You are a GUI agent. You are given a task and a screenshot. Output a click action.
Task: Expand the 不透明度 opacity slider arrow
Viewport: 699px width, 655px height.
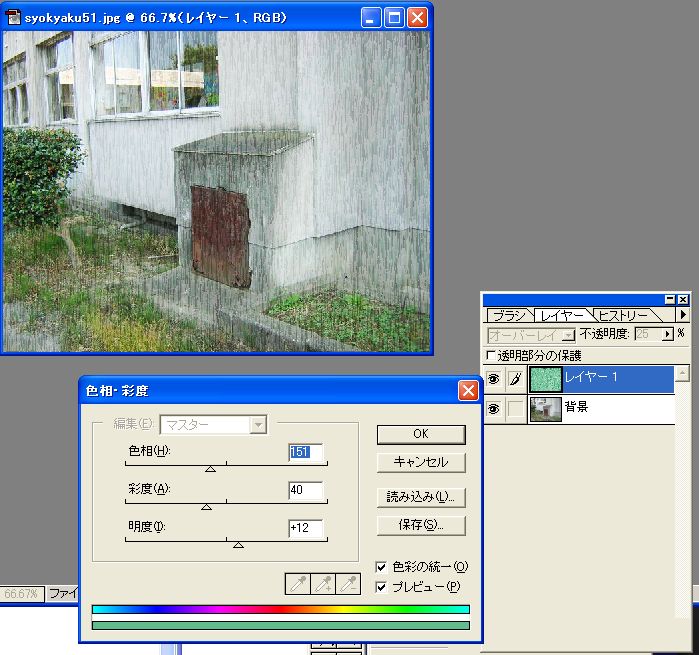click(x=669, y=334)
